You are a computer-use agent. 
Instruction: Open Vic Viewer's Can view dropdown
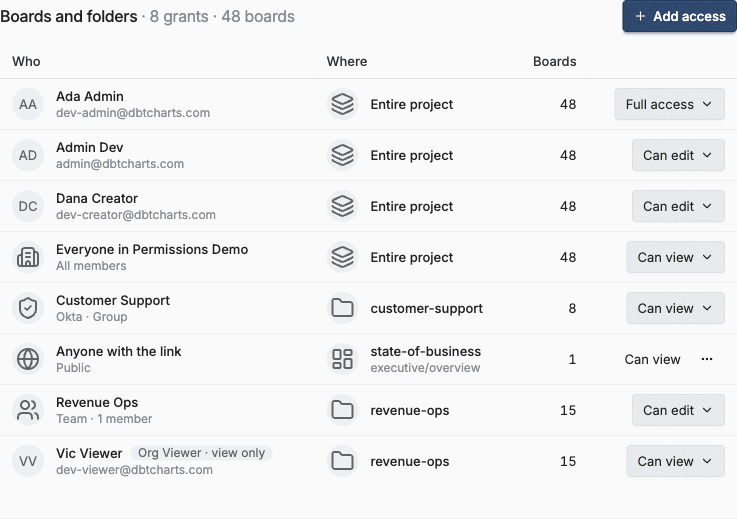675,461
